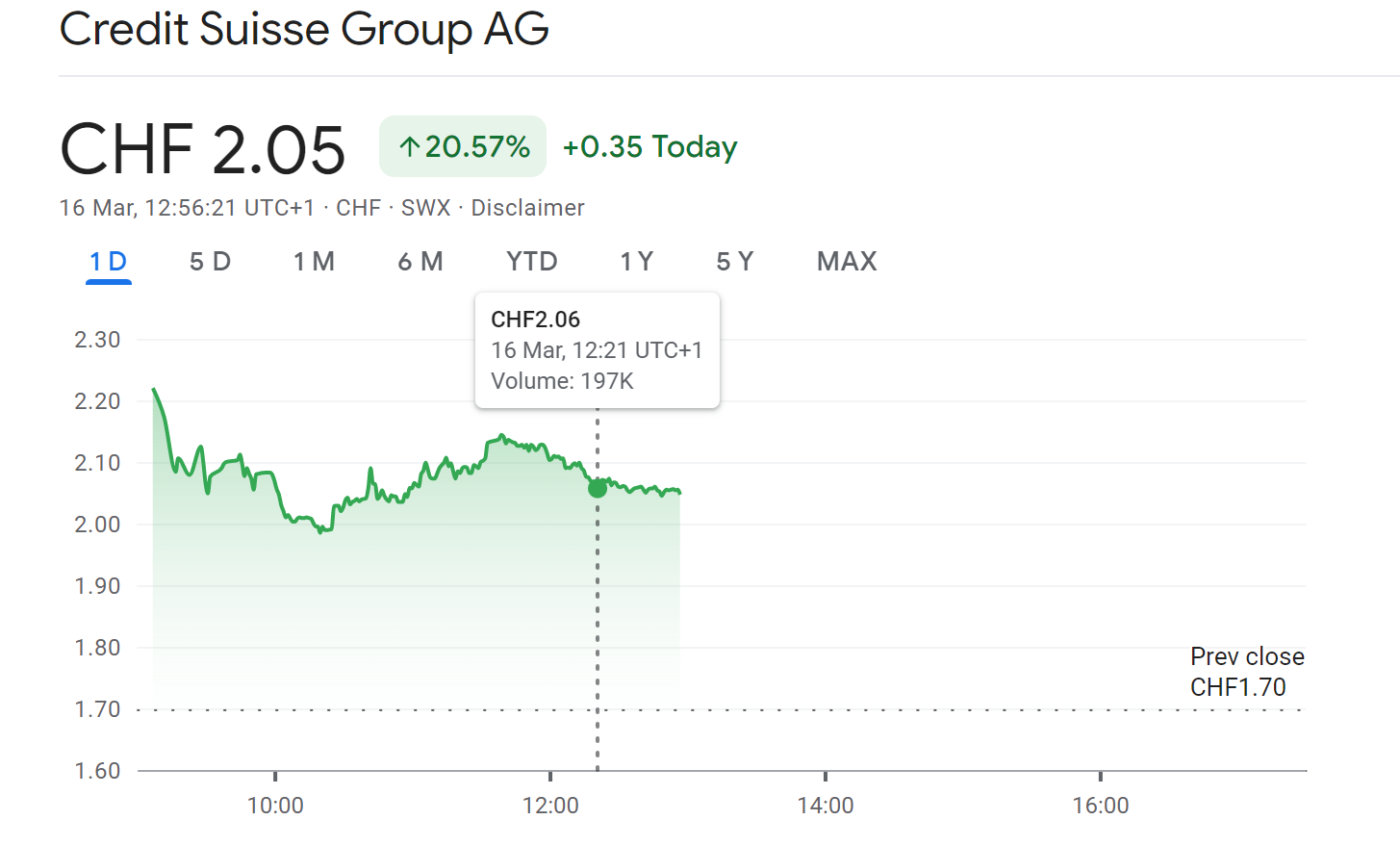
Task: Select the YTD time range tab
Action: pyautogui.click(x=532, y=262)
